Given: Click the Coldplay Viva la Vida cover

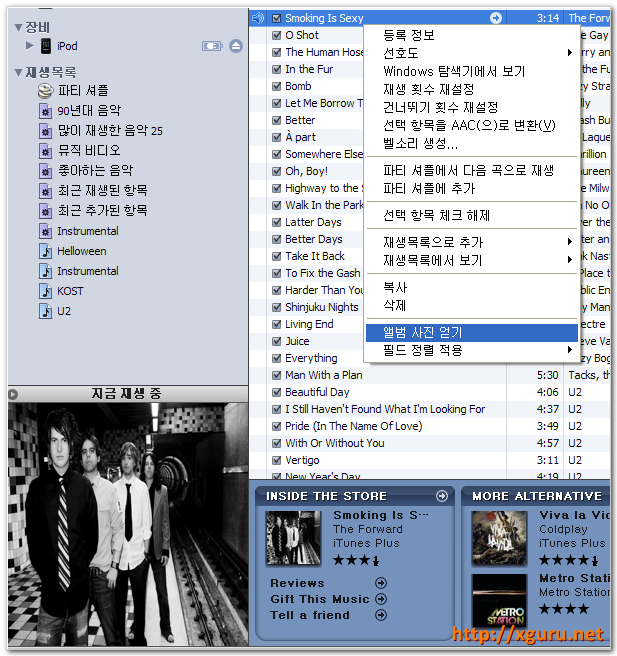Looking at the screenshot, I should point(499,538).
